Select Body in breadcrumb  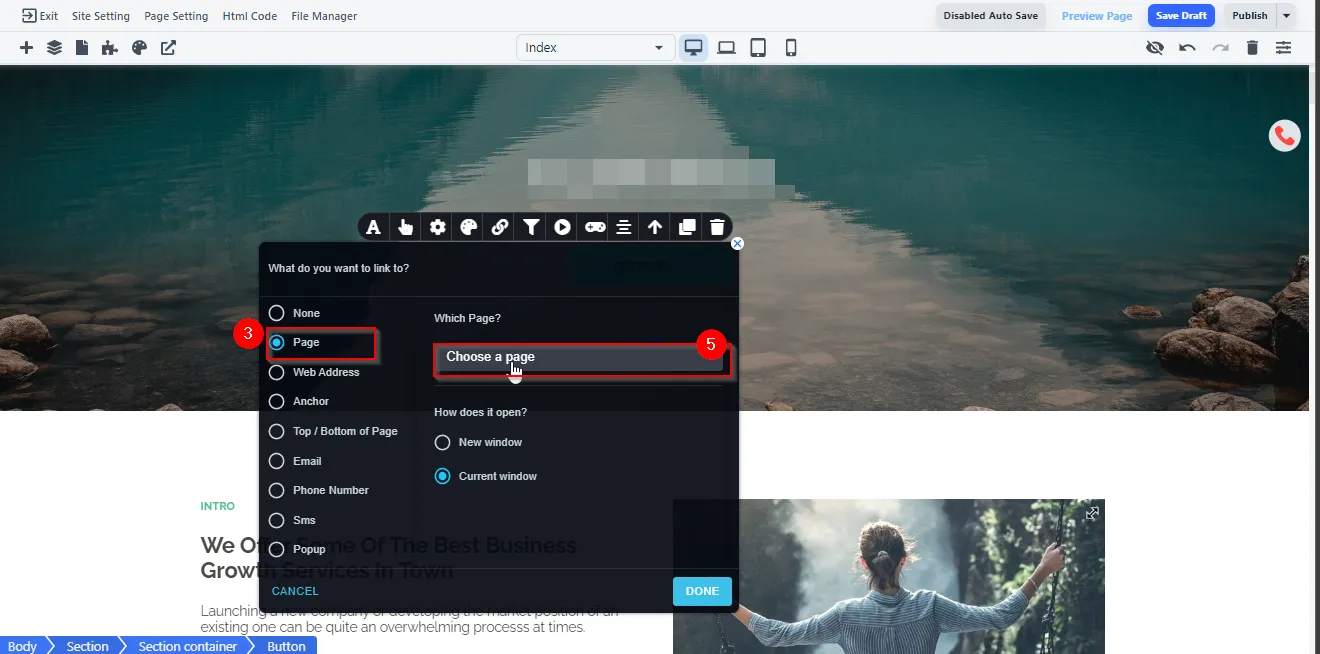click(22, 646)
